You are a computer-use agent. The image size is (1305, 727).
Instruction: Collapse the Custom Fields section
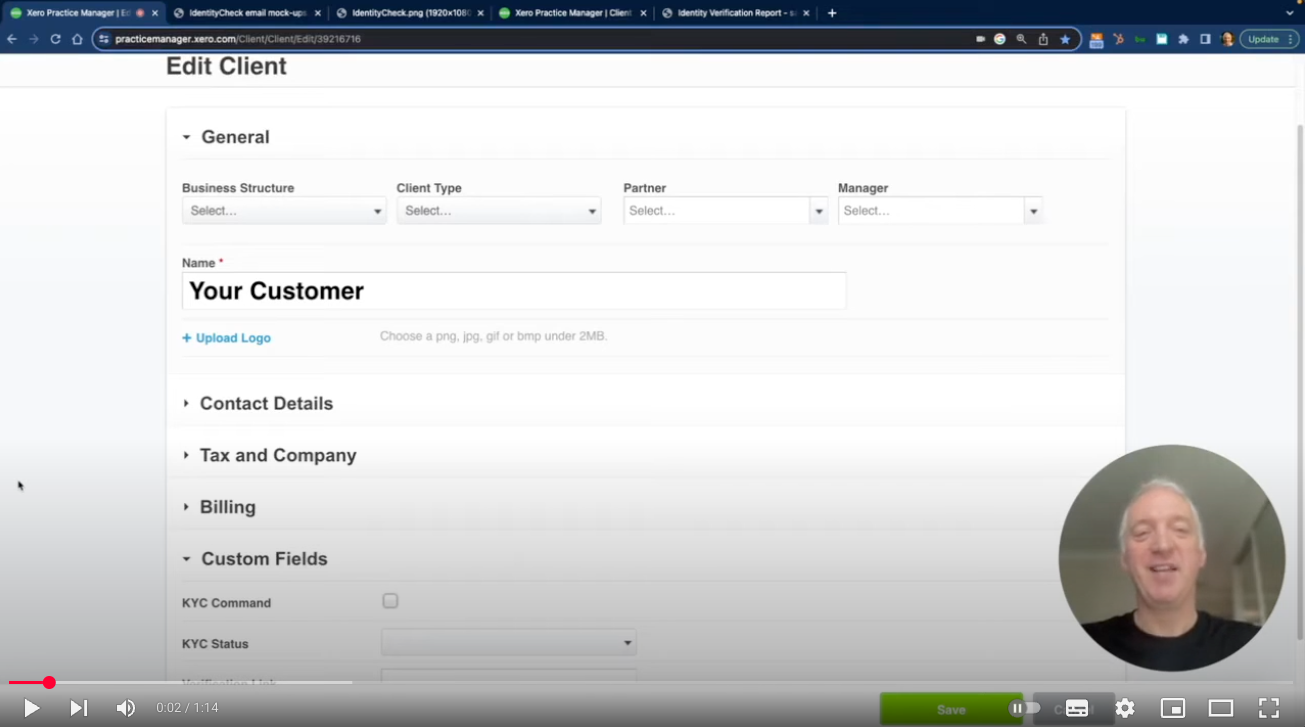click(255, 559)
